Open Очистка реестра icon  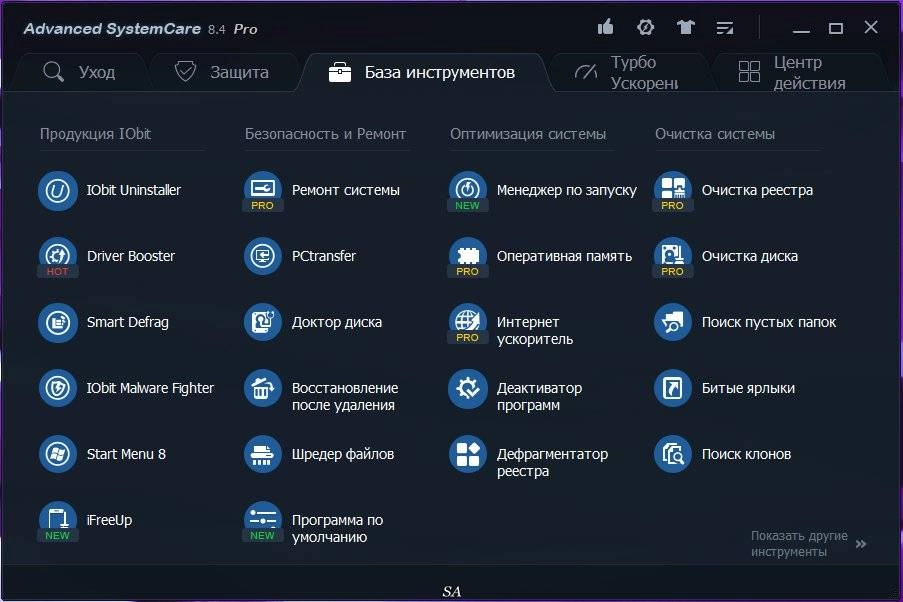(673, 191)
